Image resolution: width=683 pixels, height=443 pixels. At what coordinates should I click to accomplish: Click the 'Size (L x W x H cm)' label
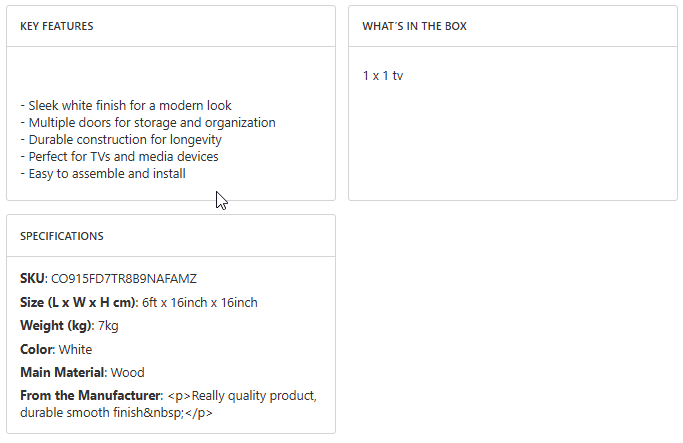point(78,302)
